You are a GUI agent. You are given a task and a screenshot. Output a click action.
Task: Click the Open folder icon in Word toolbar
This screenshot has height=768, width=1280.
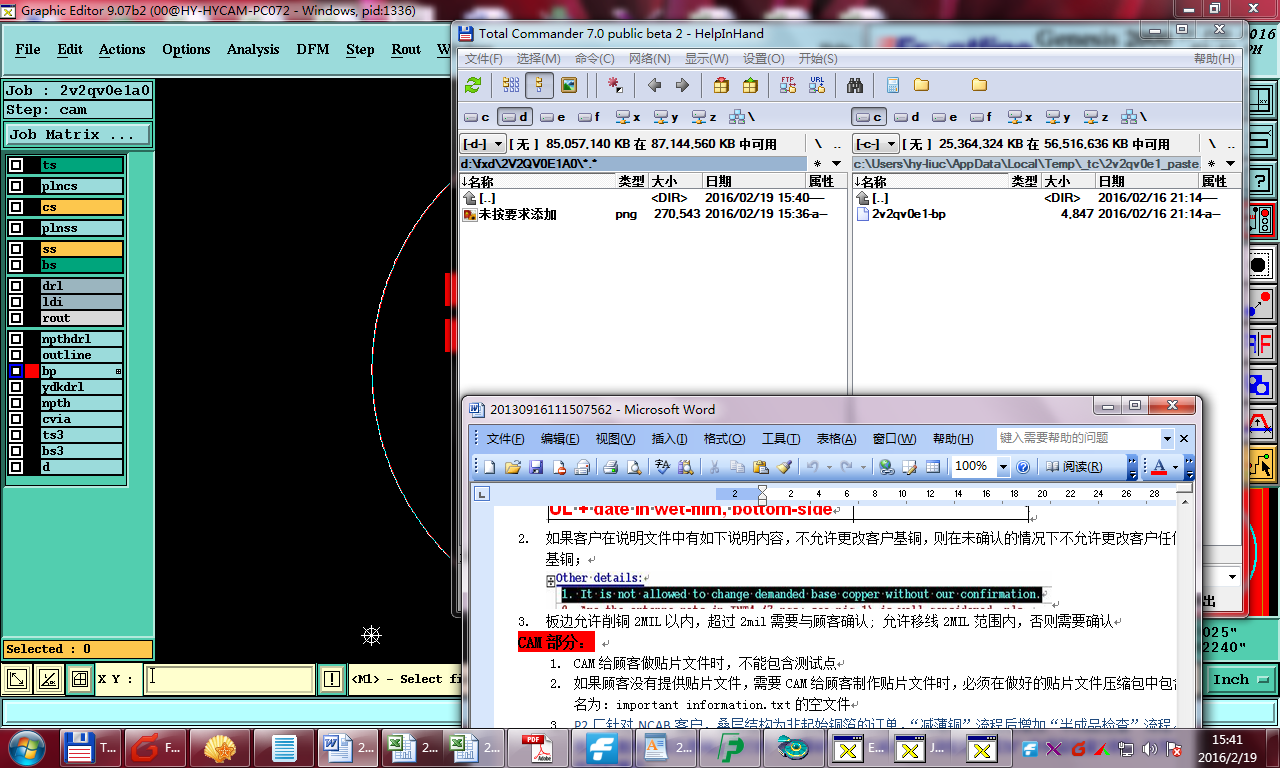[x=513, y=467]
